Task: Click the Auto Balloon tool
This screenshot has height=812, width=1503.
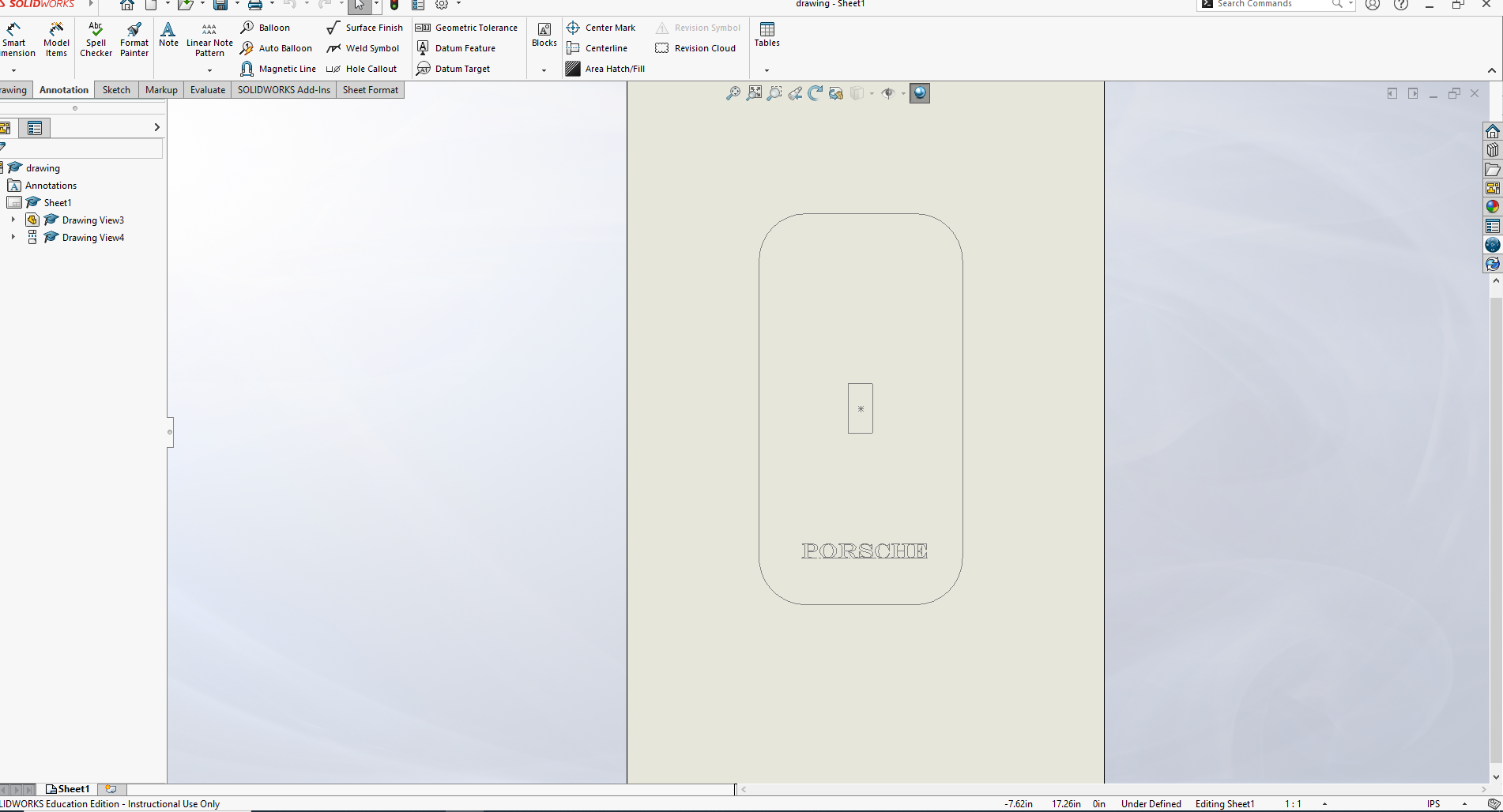Action: coord(276,48)
